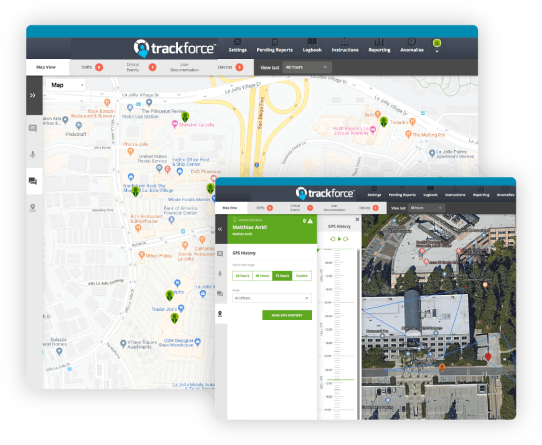Click GPS History timeline scale
542x445 pixels.
[337, 334]
